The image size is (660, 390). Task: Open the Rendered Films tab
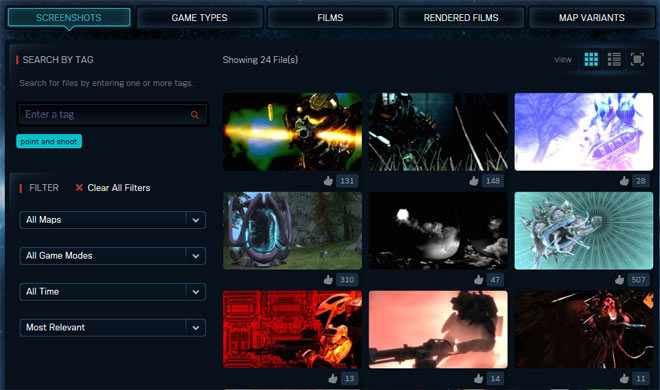pos(461,18)
